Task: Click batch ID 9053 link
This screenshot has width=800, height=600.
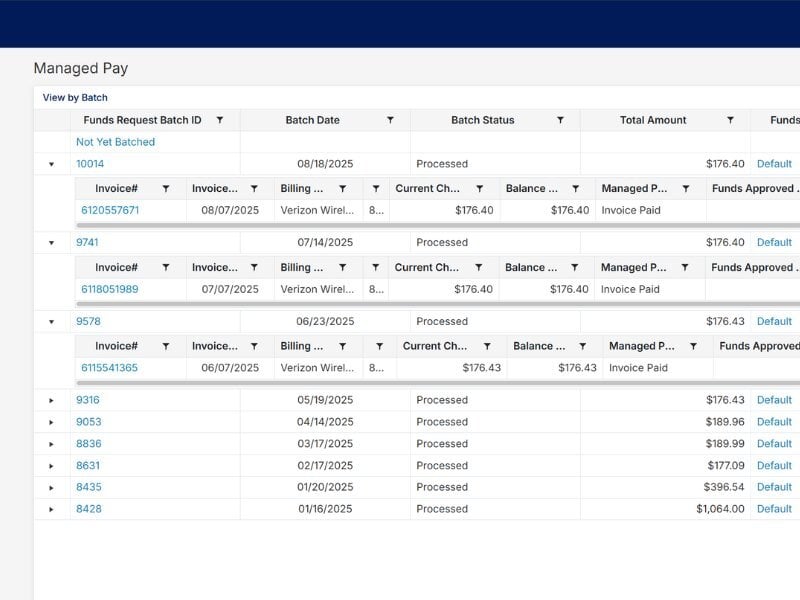Action: [x=88, y=422]
